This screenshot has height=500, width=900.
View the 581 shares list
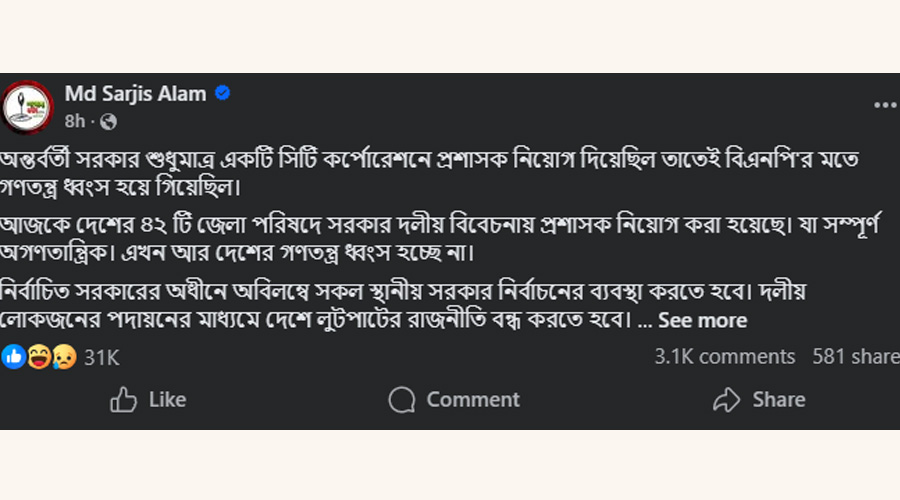pyautogui.click(x=855, y=356)
